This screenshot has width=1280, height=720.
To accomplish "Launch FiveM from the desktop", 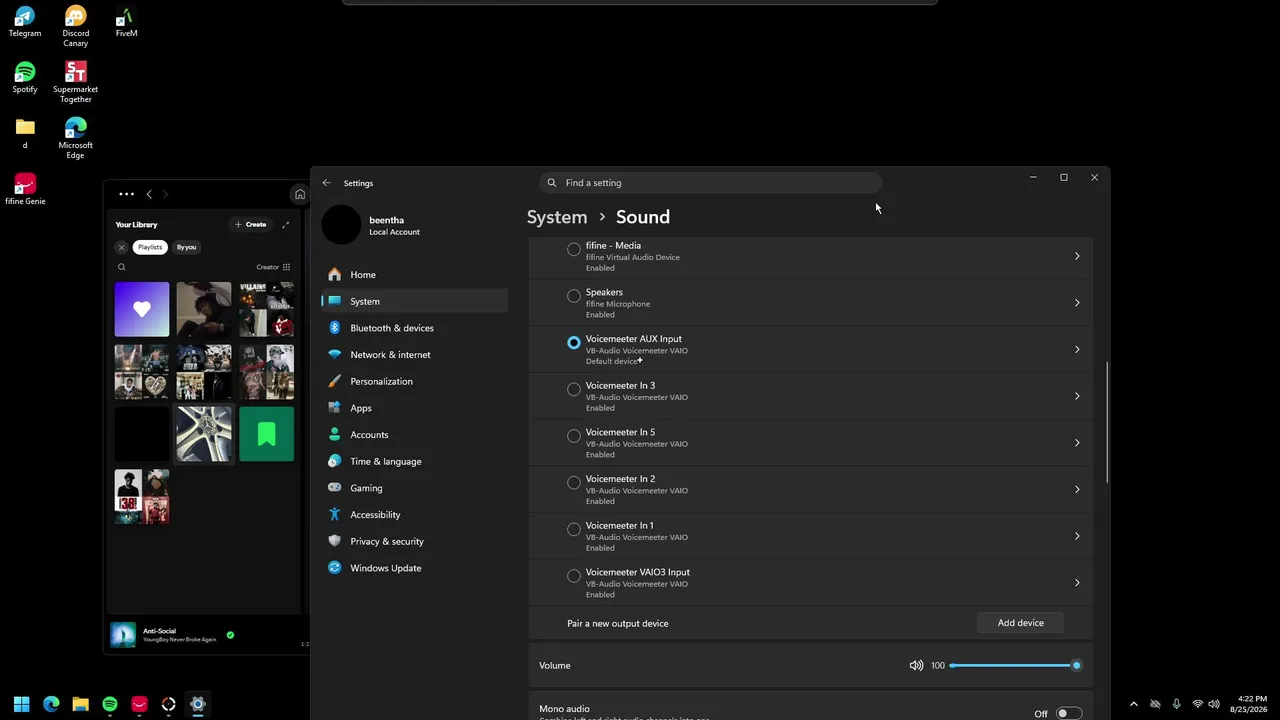I will (126, 22).
